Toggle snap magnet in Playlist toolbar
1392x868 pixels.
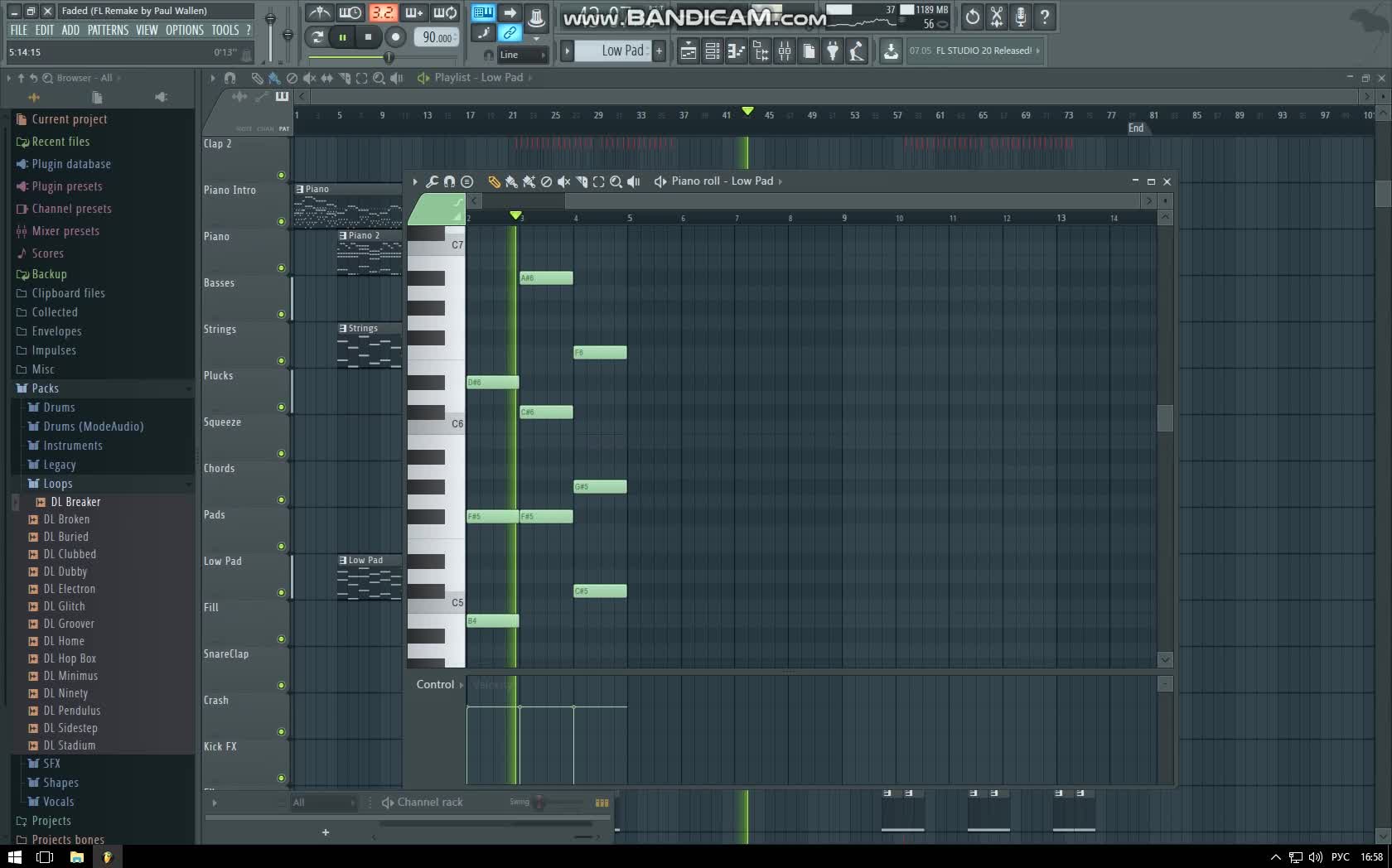coord(230,78)
